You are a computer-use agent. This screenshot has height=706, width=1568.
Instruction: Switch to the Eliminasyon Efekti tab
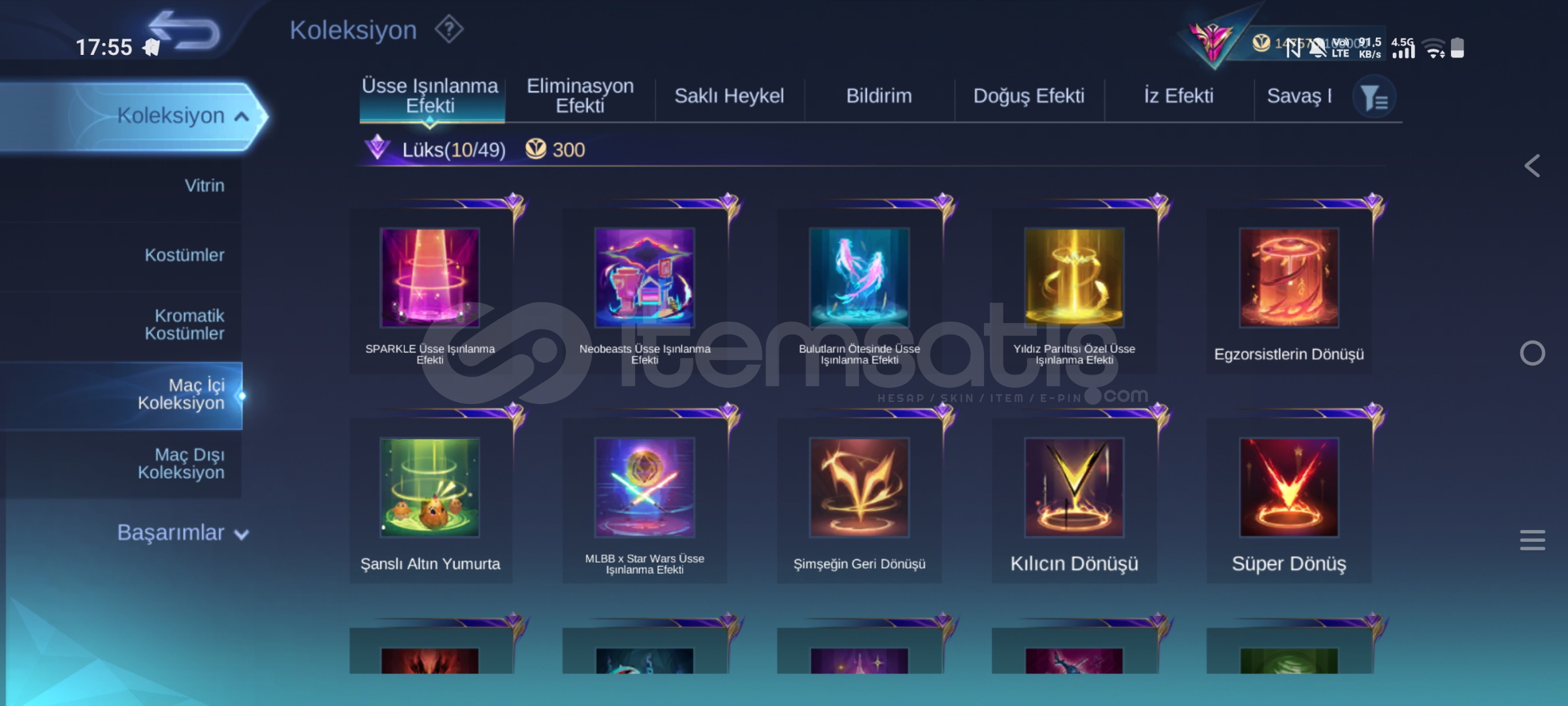[580, 96]
